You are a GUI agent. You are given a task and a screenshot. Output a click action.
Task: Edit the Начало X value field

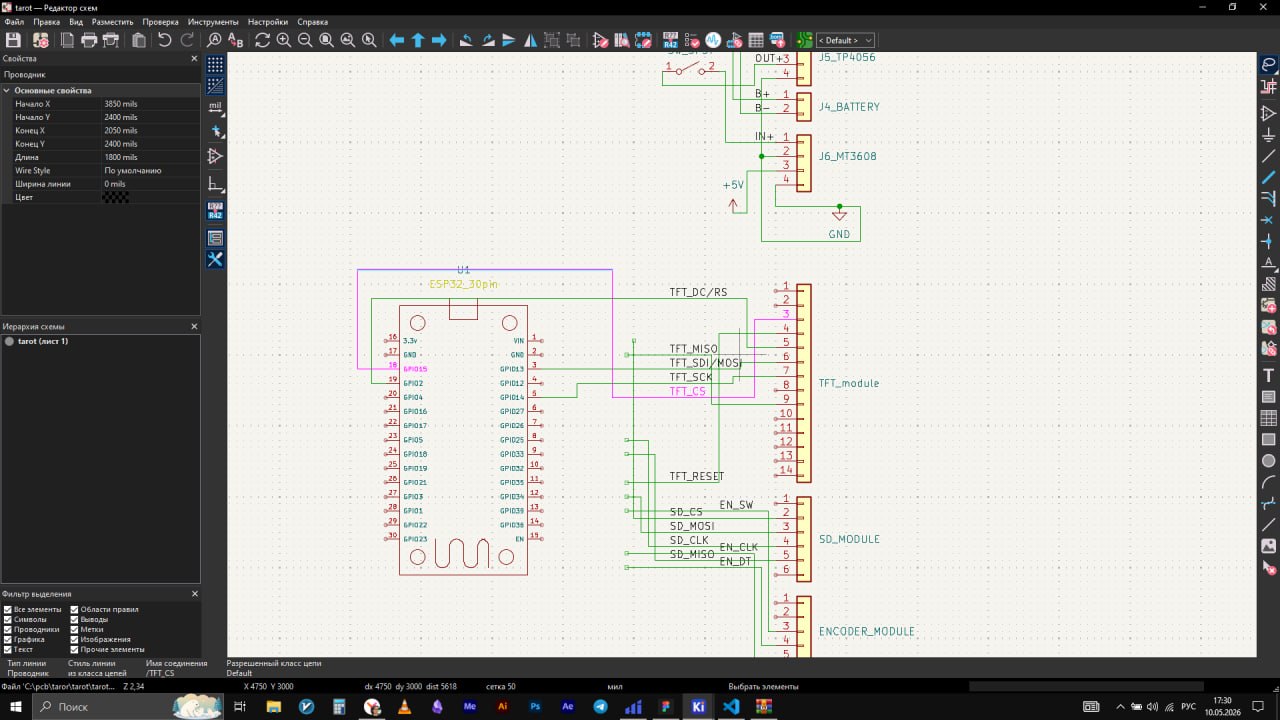click(150, 104)
